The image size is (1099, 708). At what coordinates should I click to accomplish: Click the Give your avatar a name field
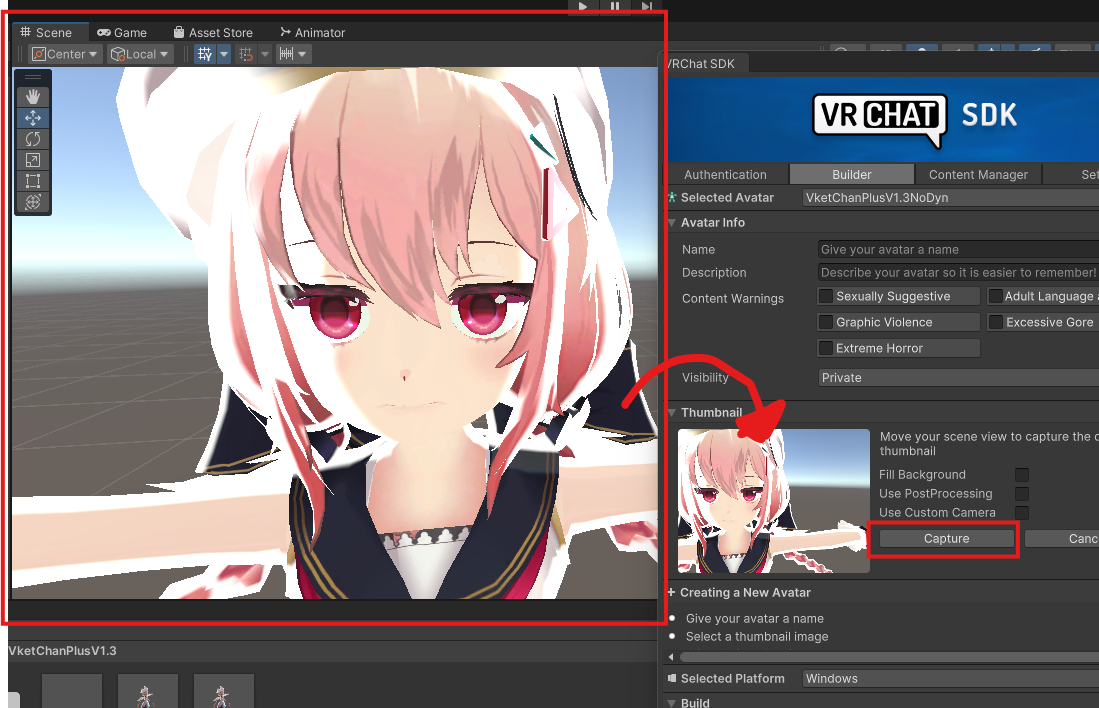tap(956, 249)
